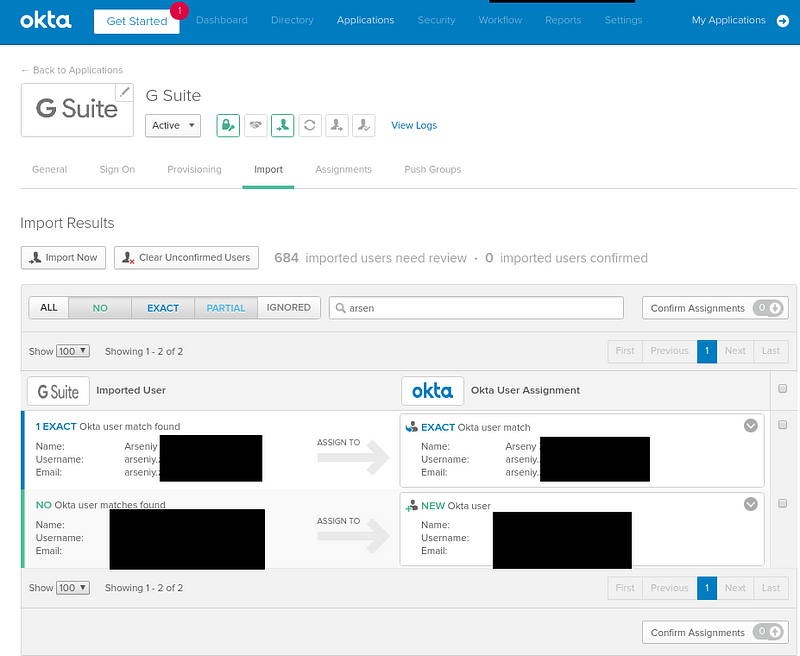Click Next in top pagination
This screenshot has height=656, width=800.
click(x=735, y=351)
